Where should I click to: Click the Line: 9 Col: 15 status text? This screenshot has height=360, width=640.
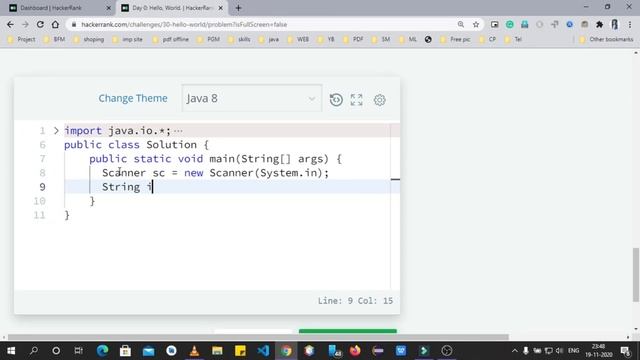[355, 301]
